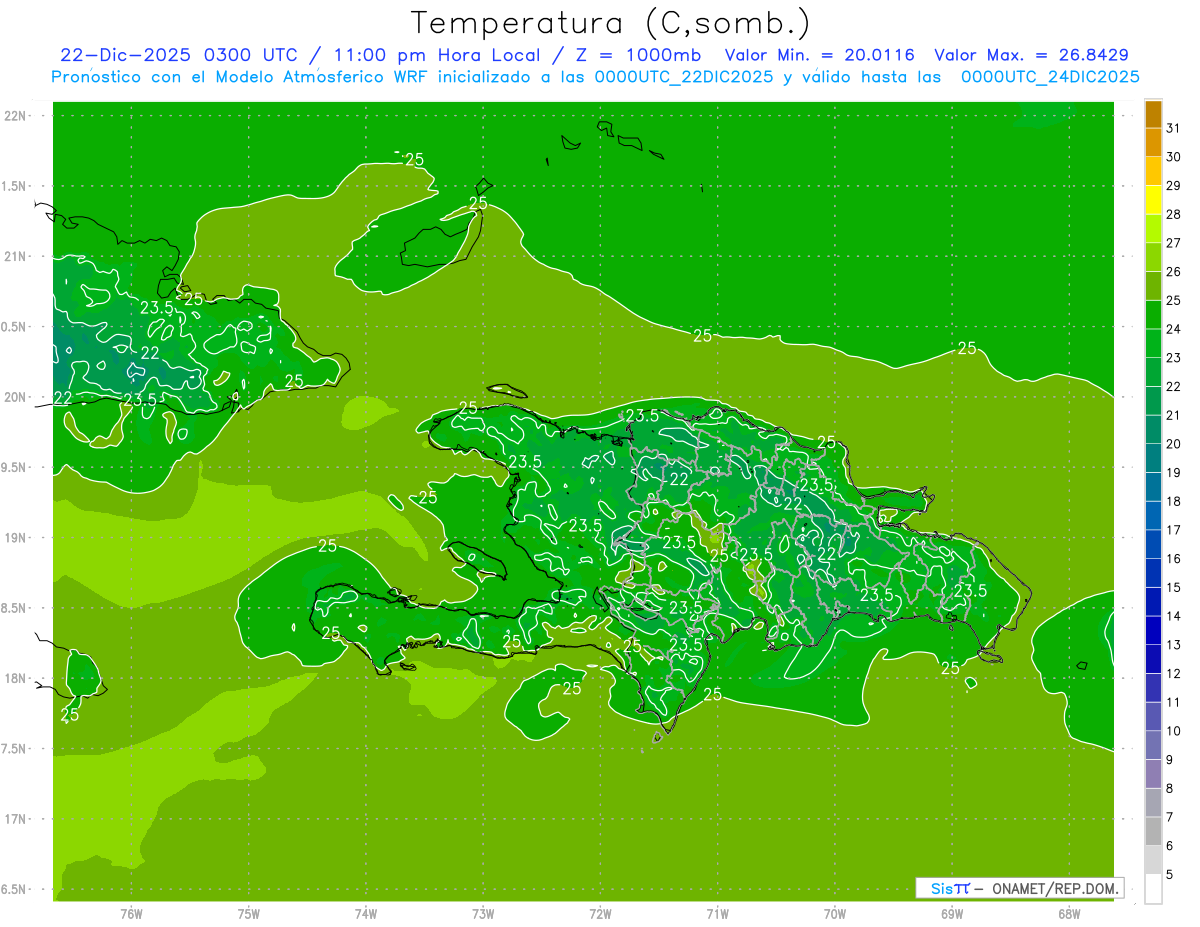The height and width of the screenshot is (927, 1200).
Task: Click the map title 'Temperatura (C,somb.)'
Action: point(610,22)
